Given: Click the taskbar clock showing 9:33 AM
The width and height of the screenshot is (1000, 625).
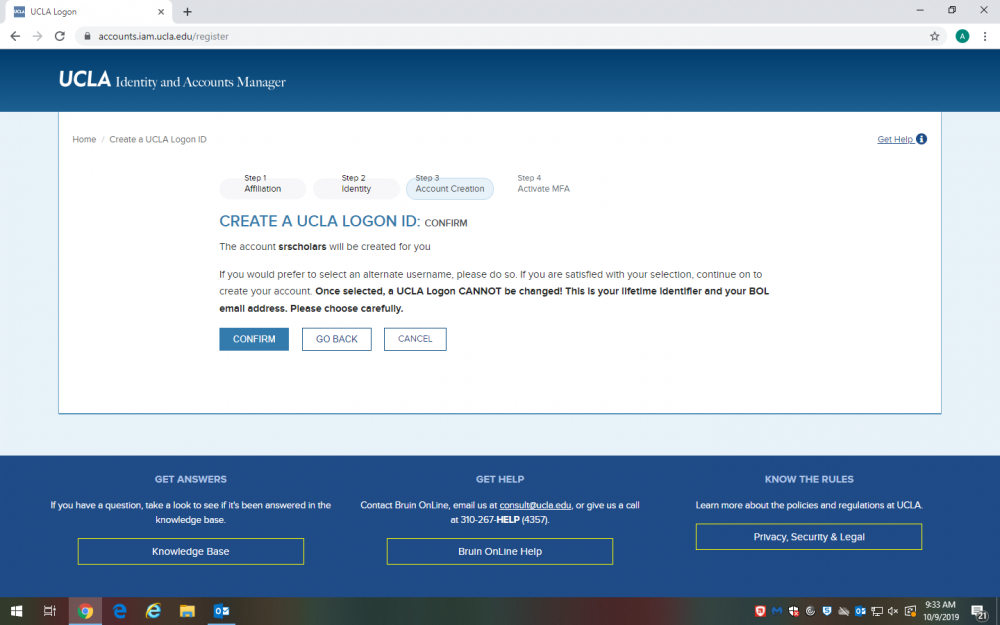Looking at the screenshot, I should [x=941, y=611].
